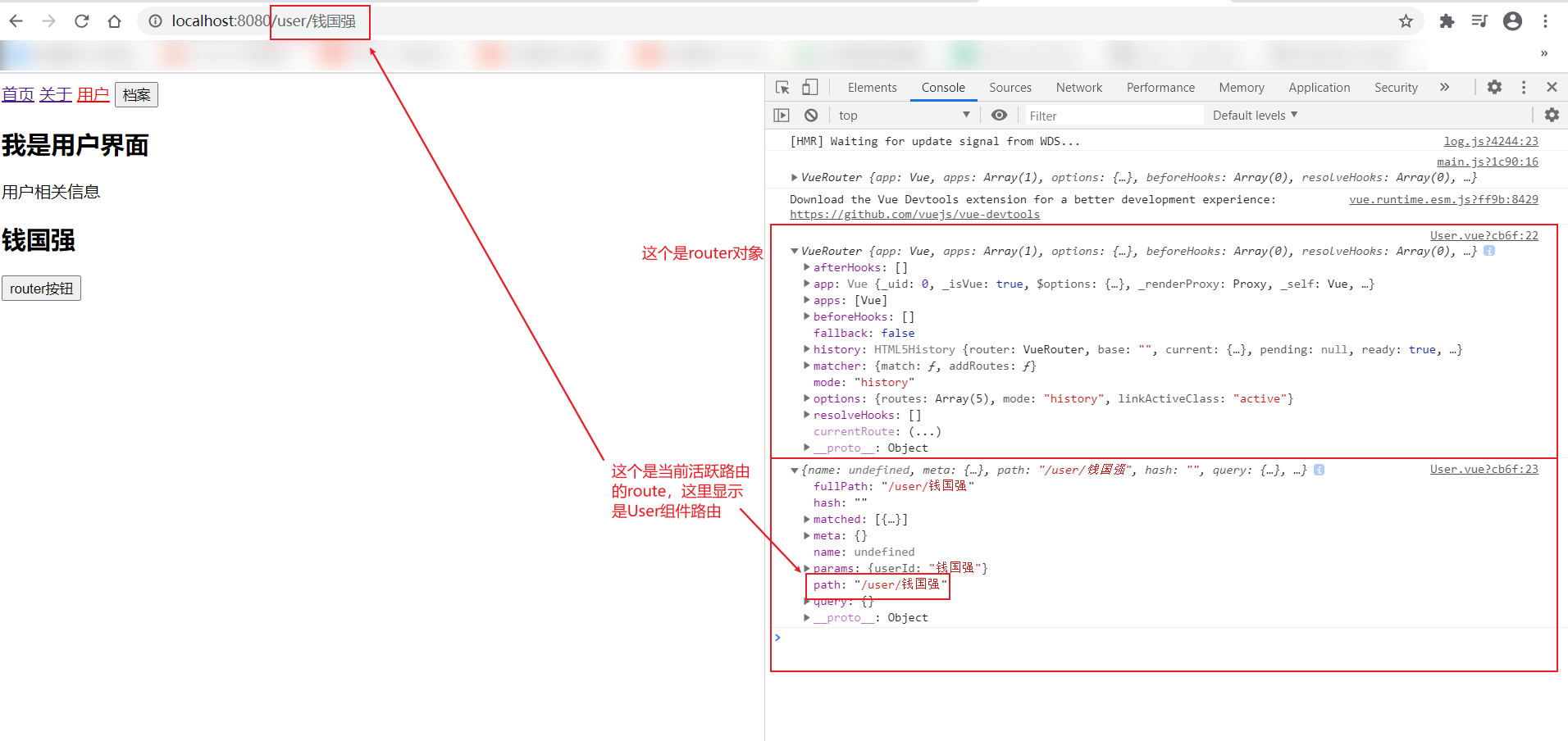The height and width of the screenshot is (741, 1568).
Task: Switch to the Elements tab
Action: click(872, 88)
